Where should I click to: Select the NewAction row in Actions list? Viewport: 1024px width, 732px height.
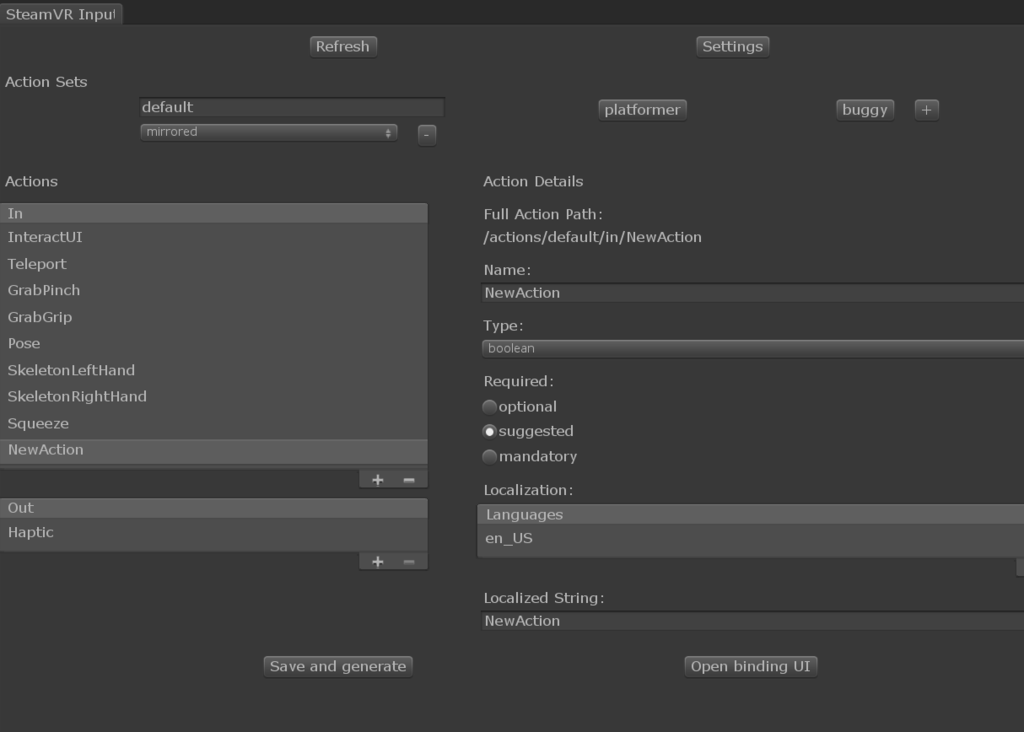(x=214, y=450)
